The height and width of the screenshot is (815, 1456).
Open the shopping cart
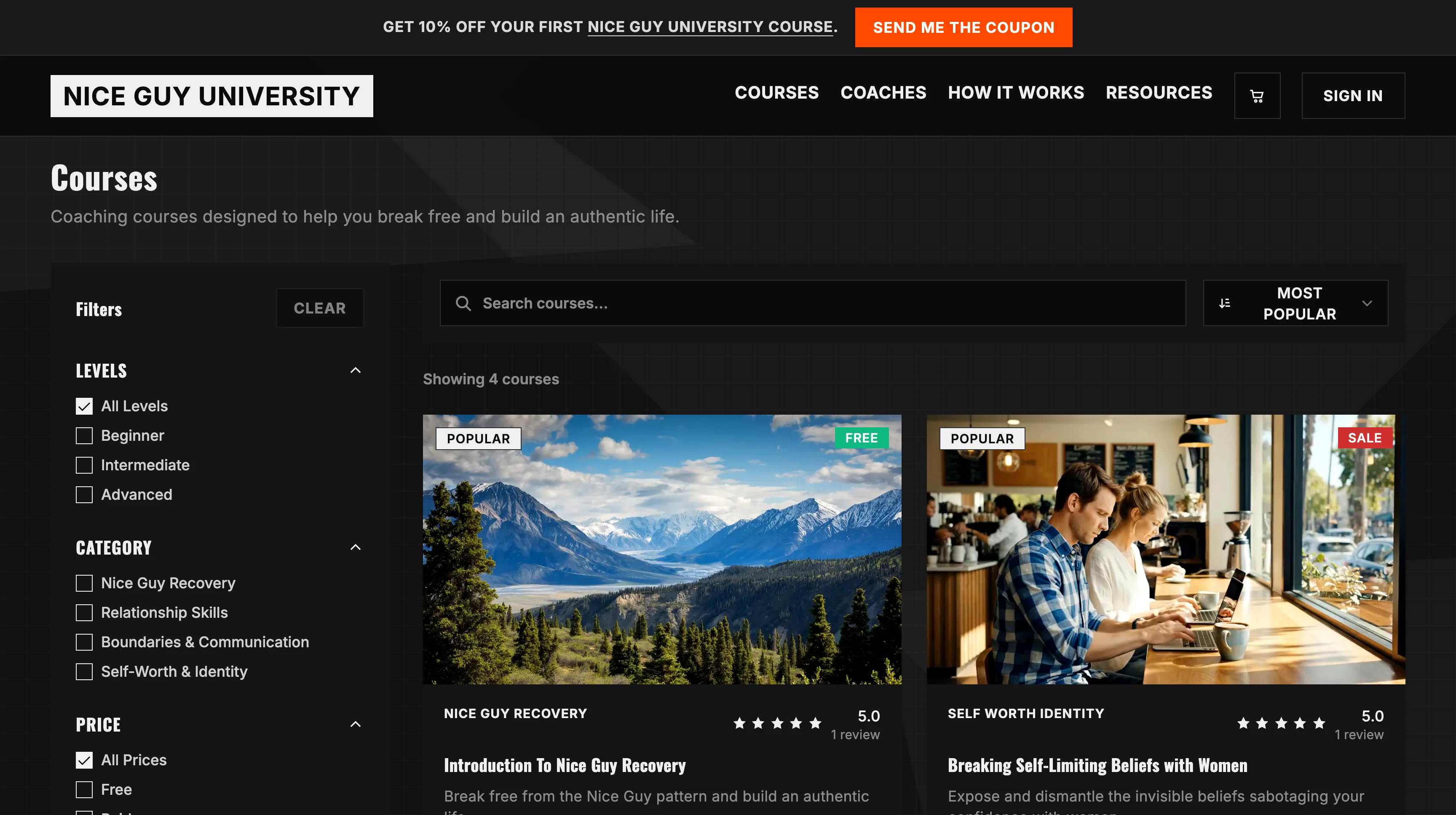(1257, 96)
